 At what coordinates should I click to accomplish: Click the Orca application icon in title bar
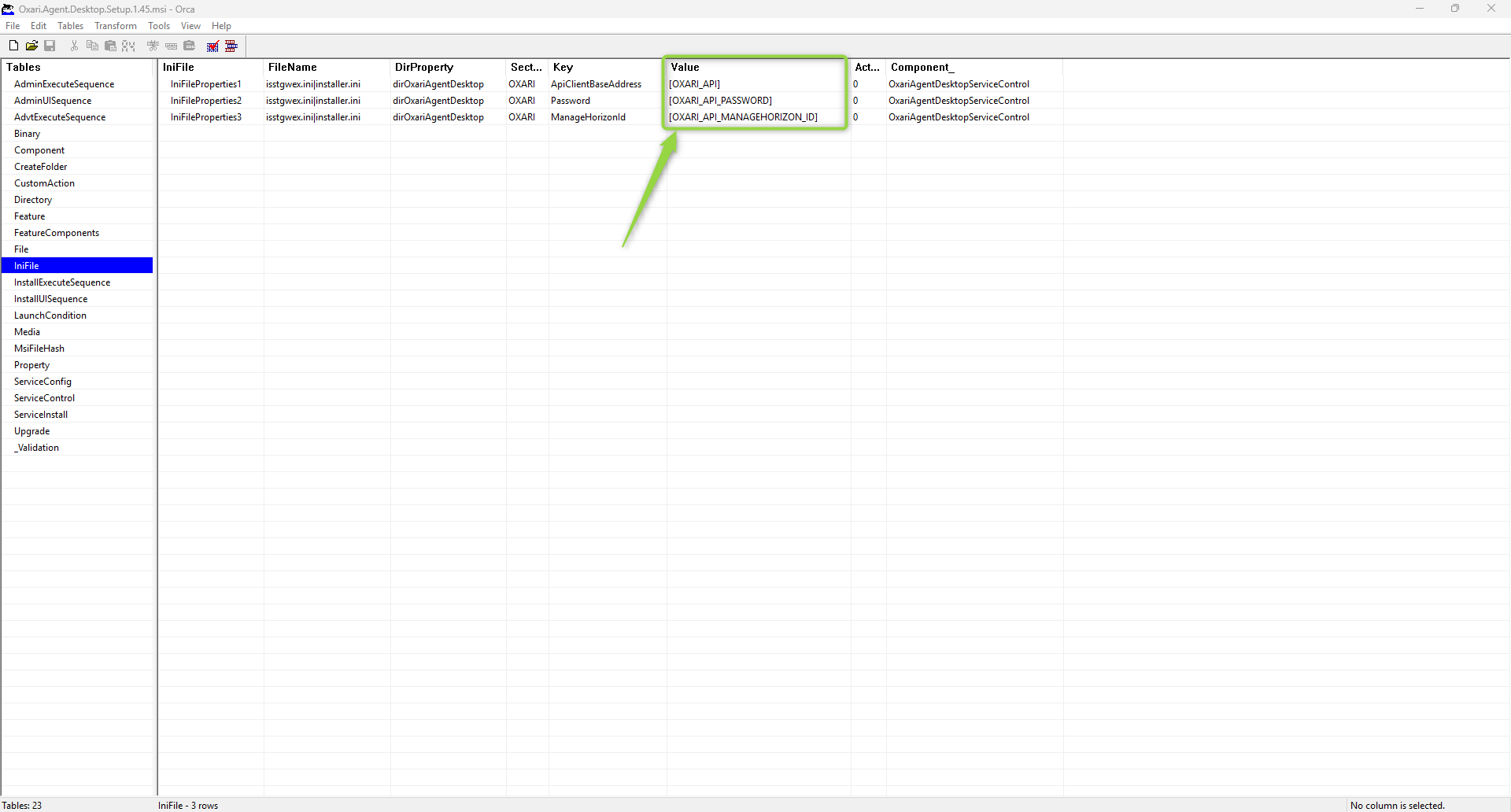8,9
